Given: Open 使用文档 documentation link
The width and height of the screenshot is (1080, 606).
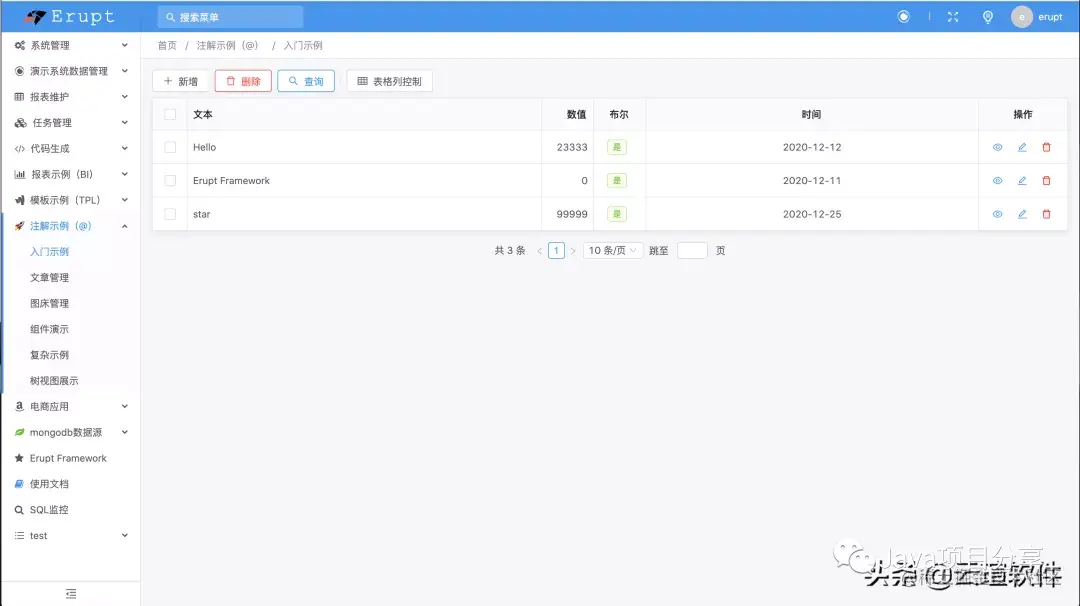Looking at the screenshot, I should (50, 484).
